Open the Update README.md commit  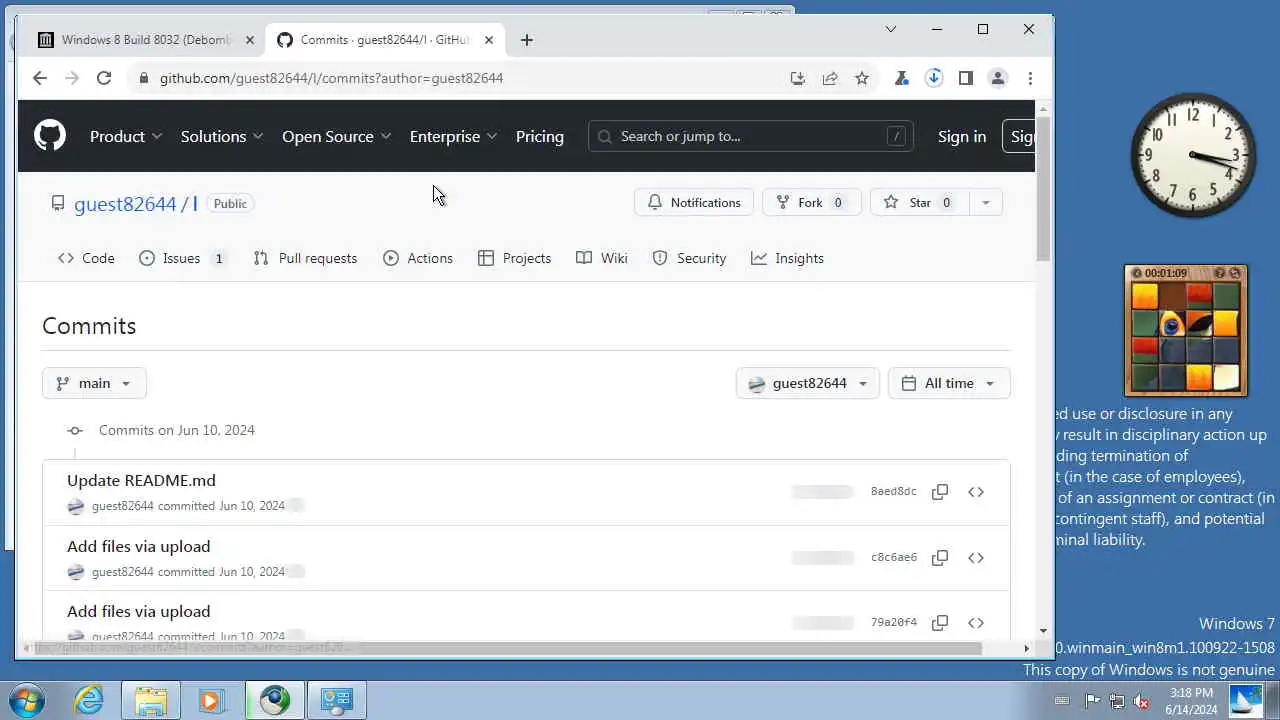coord(141,480)
